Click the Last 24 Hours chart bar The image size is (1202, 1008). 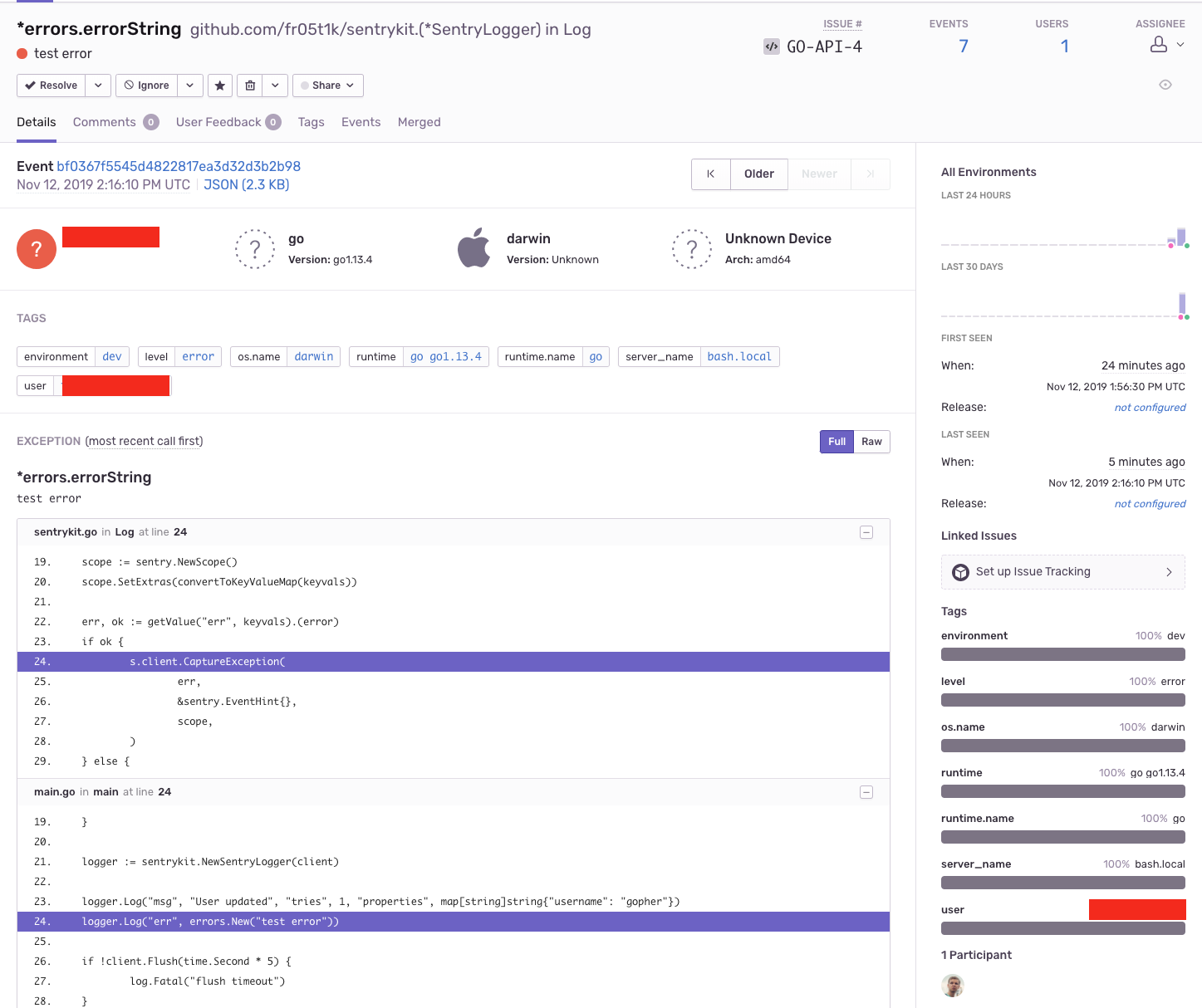[x=1181, y=237]
